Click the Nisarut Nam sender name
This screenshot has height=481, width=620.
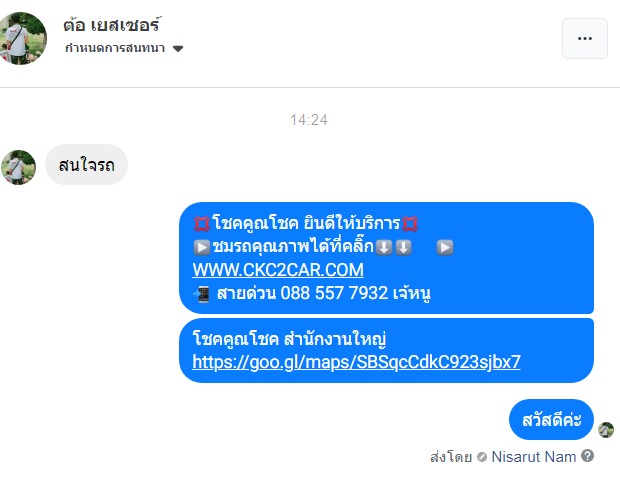533,457
